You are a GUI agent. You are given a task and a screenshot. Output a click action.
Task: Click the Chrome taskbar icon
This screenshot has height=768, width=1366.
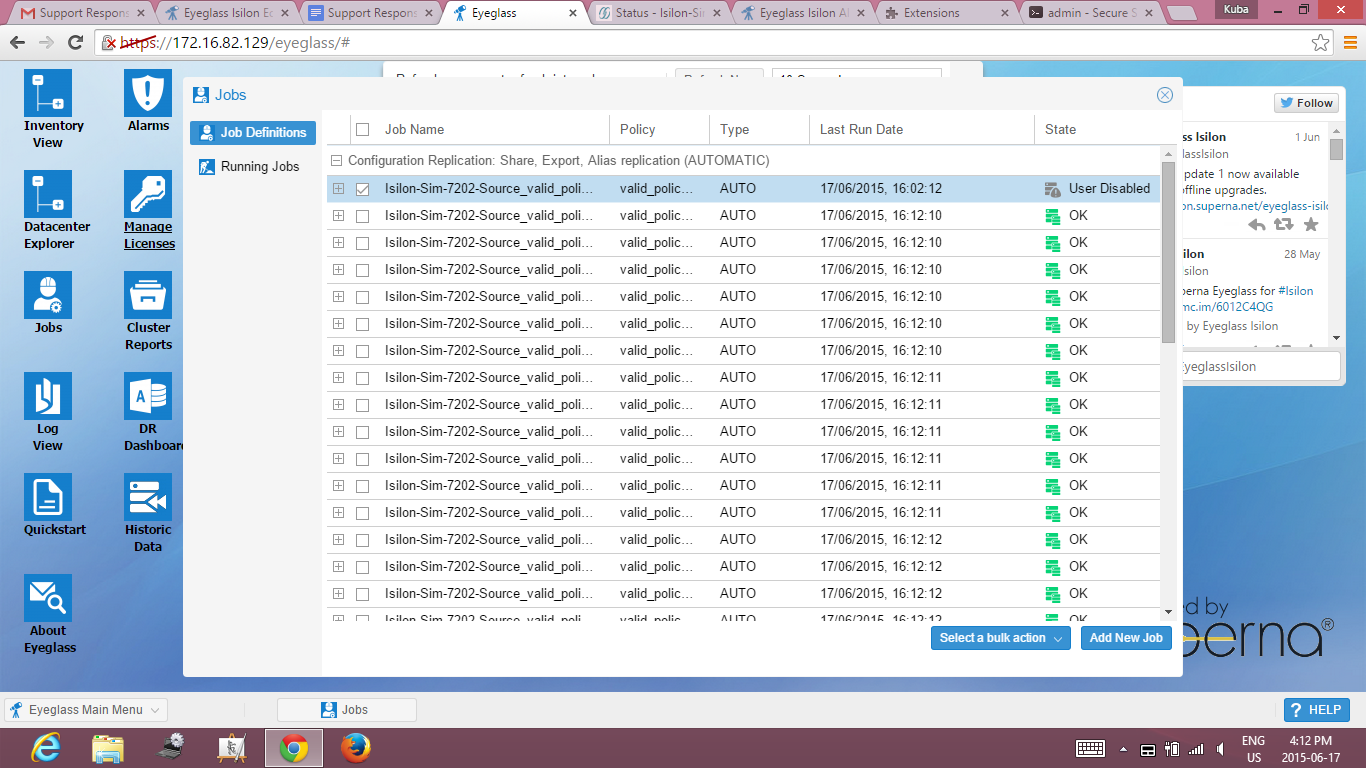coord(293,747)
